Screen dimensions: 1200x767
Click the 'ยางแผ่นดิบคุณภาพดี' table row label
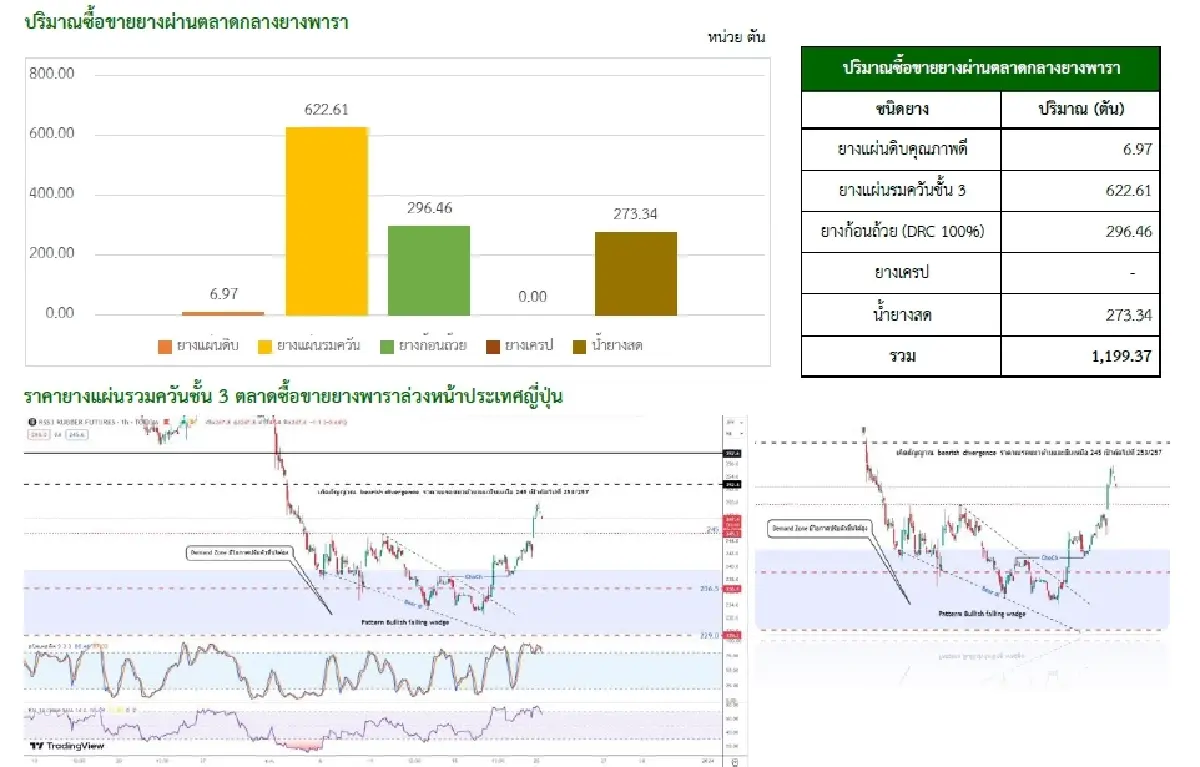902,149
